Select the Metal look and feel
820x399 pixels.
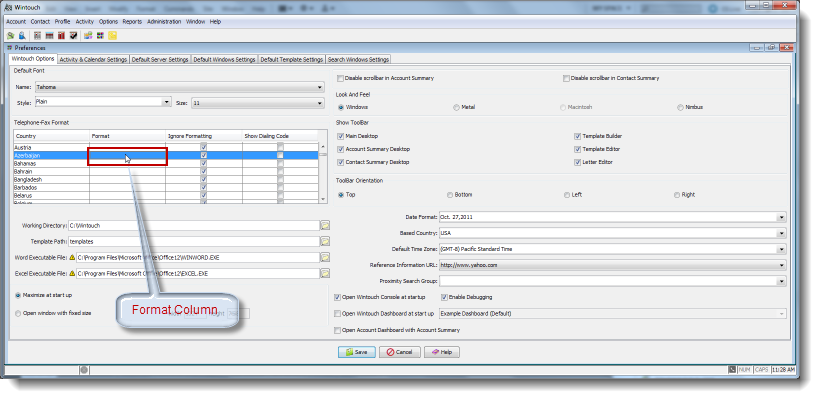click(x=457, y=107)
